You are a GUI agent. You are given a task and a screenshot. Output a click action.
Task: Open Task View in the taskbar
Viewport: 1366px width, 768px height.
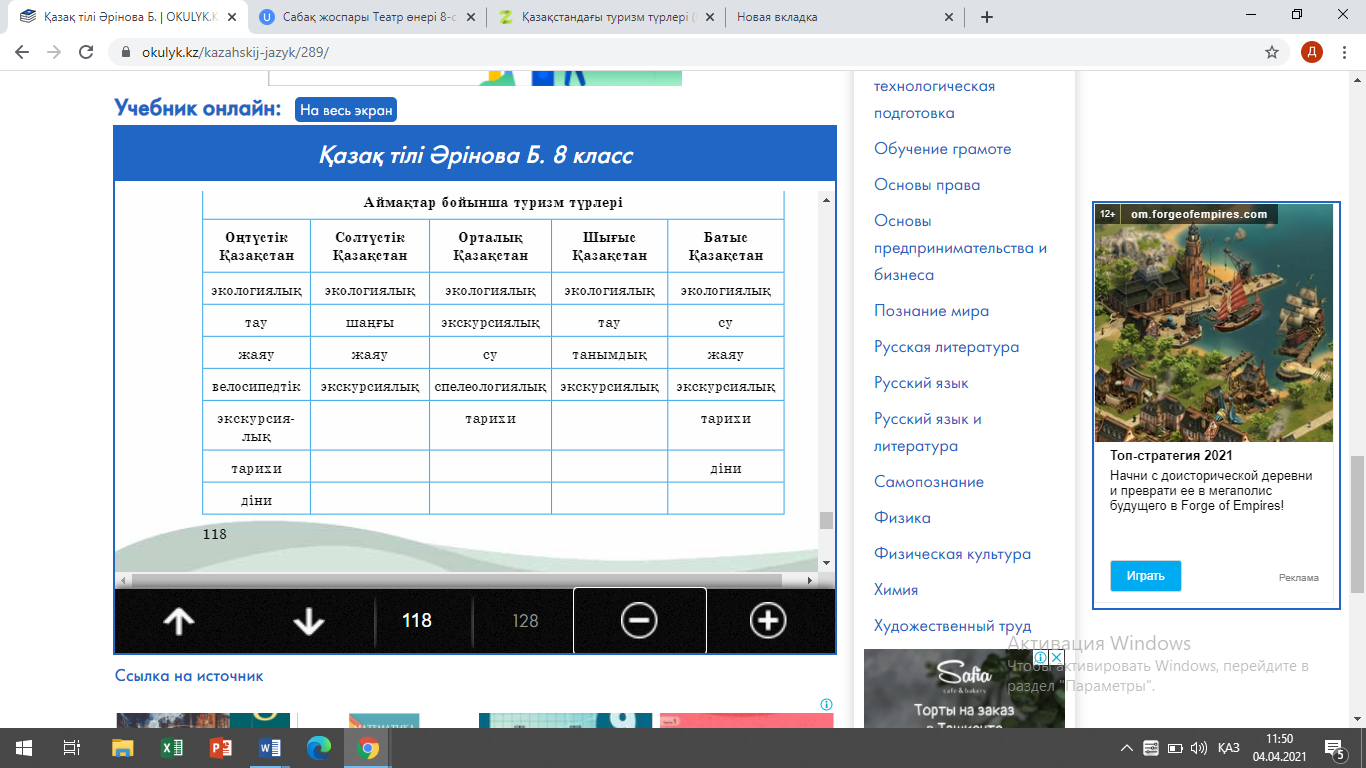point(72,748)
